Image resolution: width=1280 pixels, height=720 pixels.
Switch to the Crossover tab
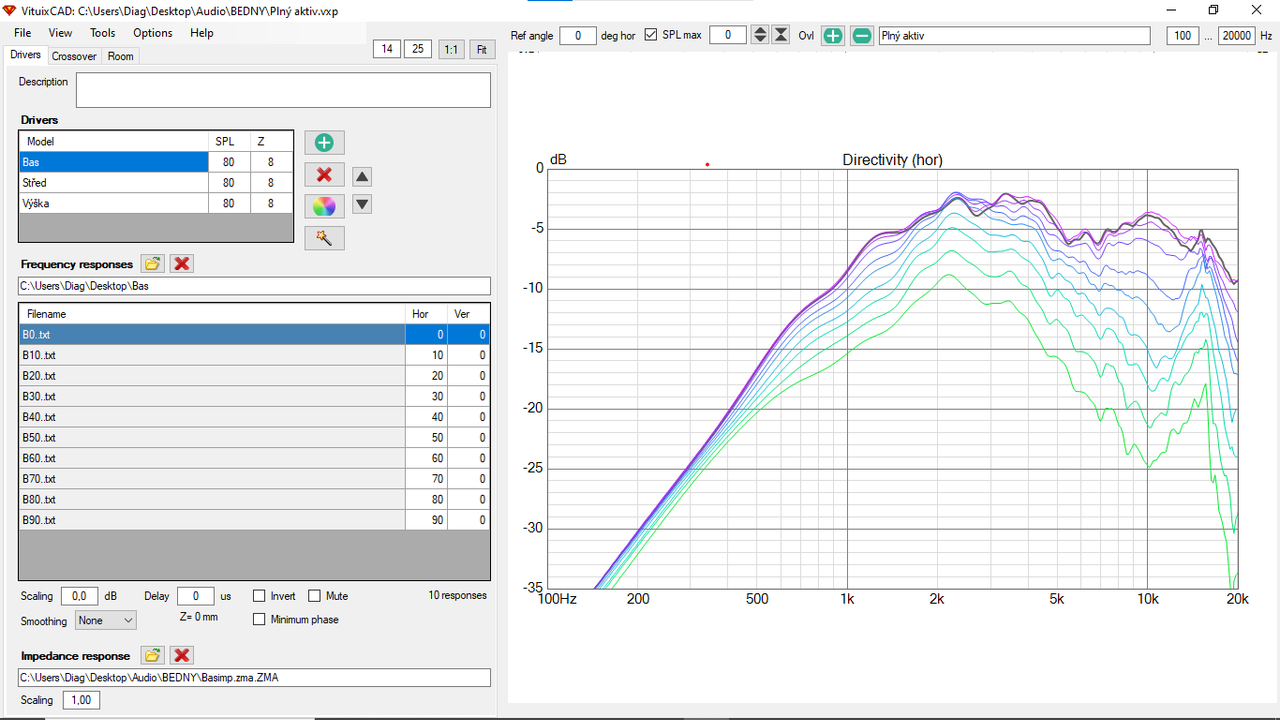pos(74,56)
